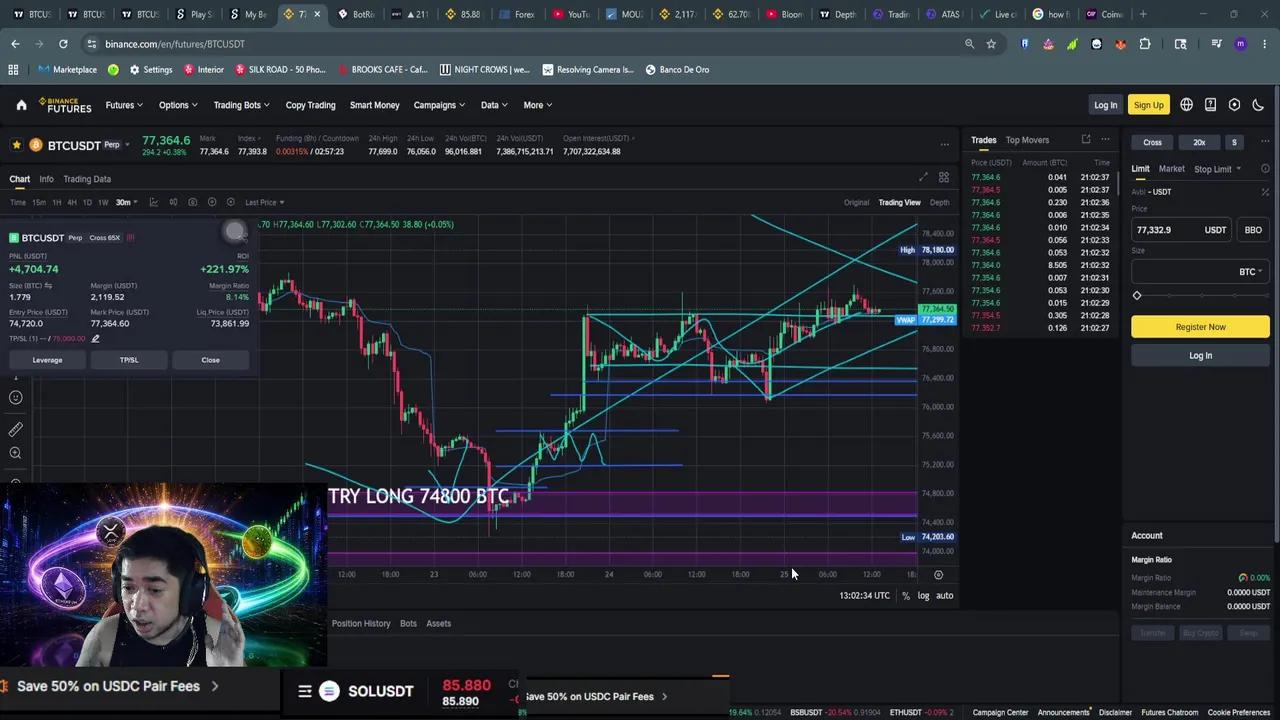1280x720 pixels.
Task: Select the Market order tab
Action: pos(1171,169)
